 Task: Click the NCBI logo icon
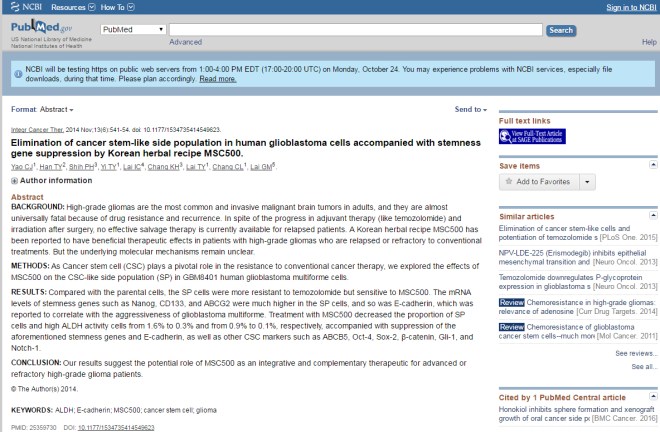(x=15, y=7)
